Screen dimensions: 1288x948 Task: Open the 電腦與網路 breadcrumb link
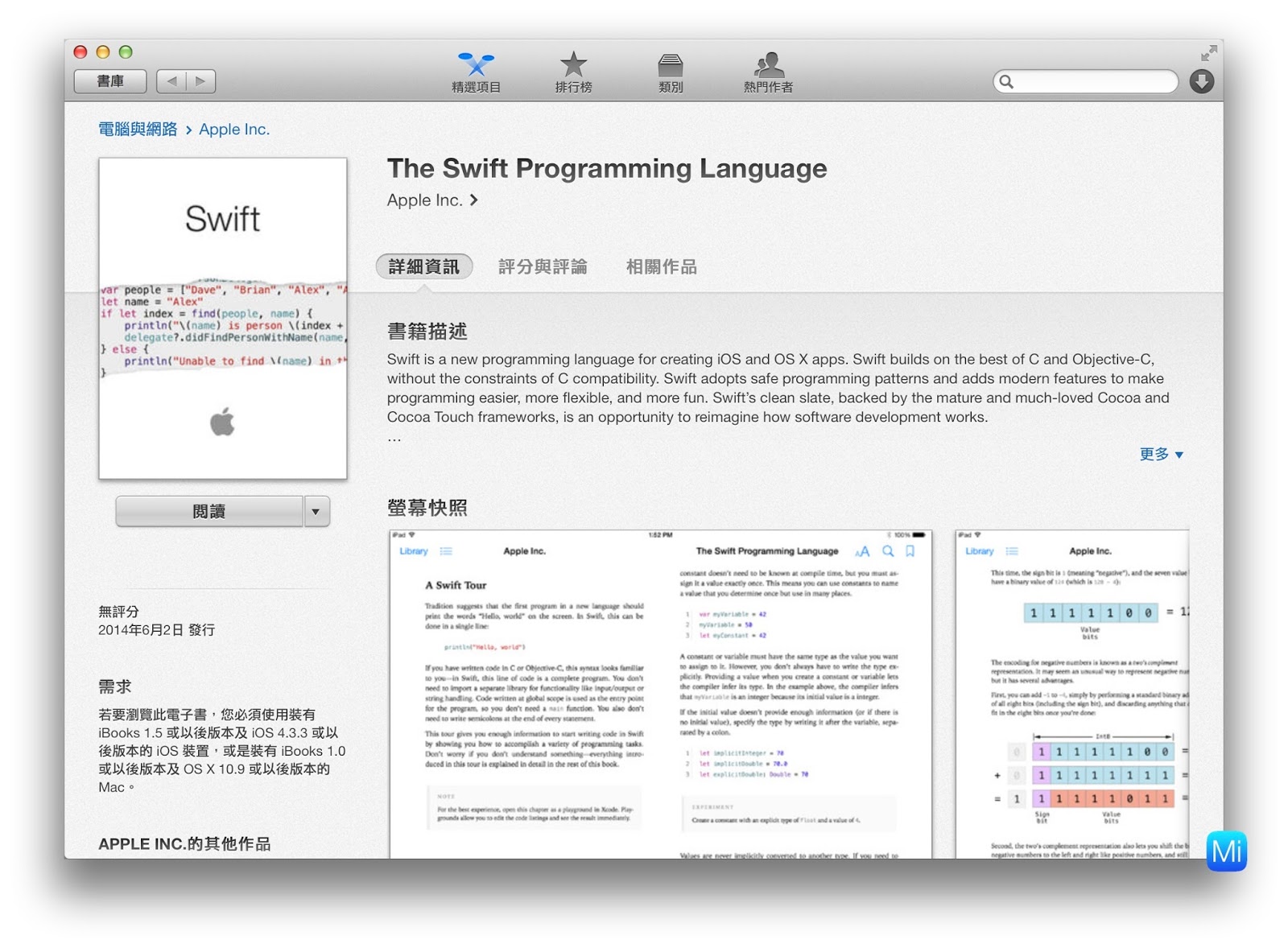[x=136, y=129]
